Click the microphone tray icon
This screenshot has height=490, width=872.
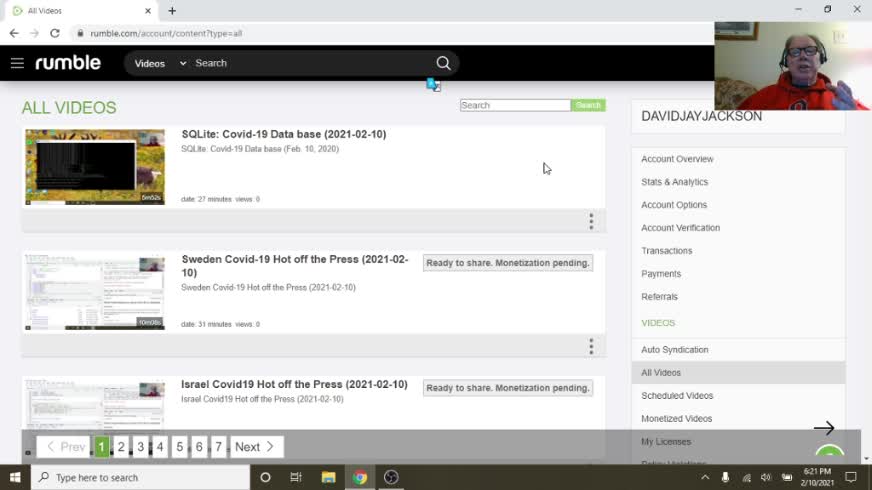(x=725, y=477)
